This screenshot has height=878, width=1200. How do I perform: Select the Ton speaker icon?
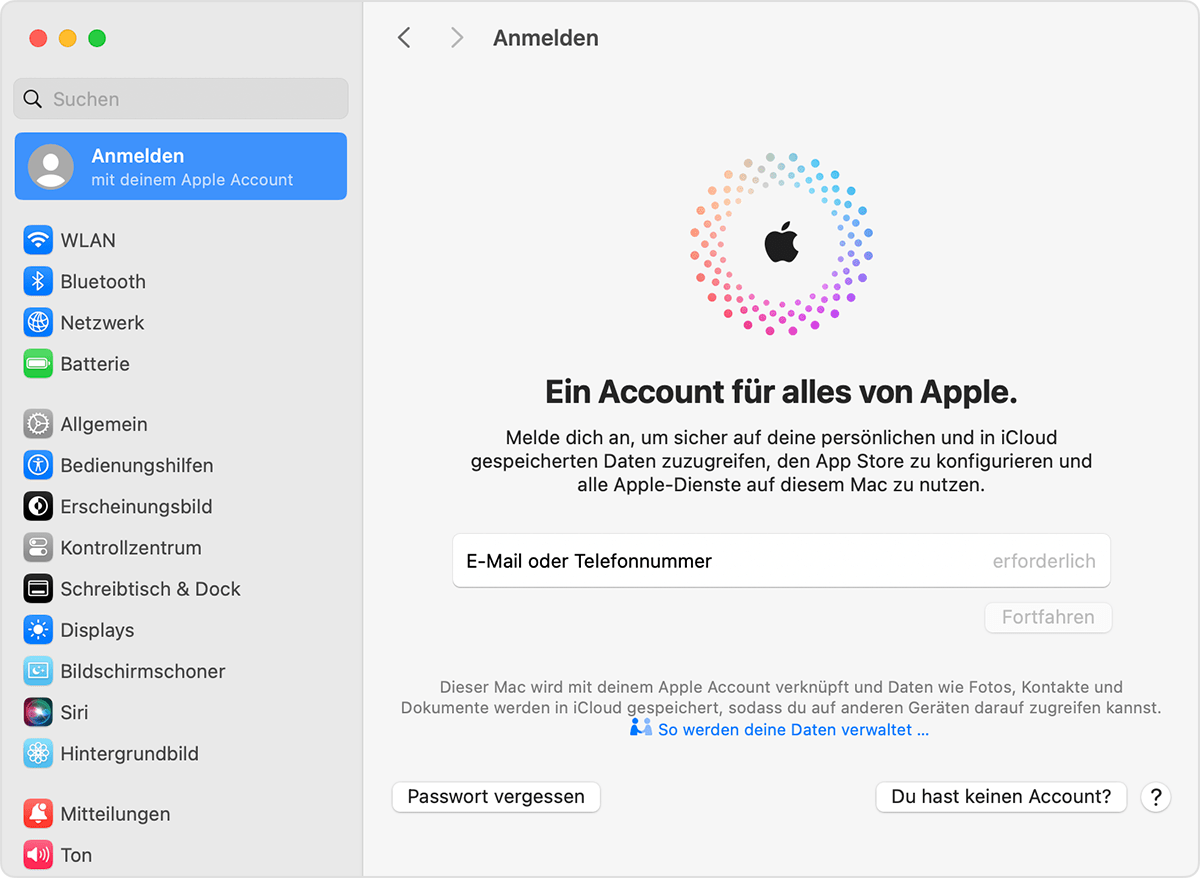[x=38, y=854]
